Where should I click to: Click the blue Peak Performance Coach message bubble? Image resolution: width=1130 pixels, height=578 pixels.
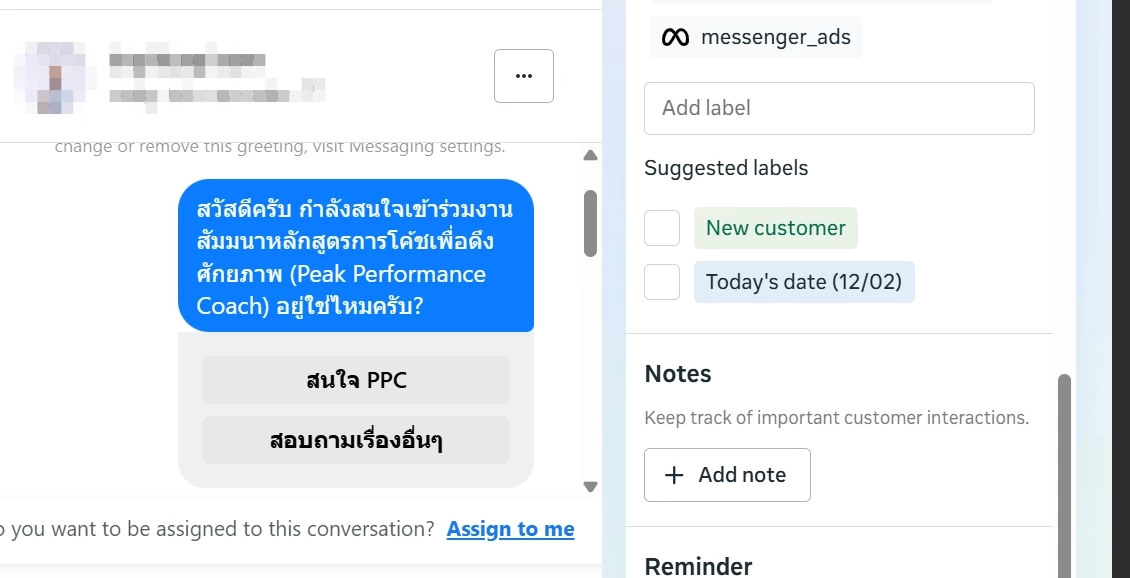click(356, 256)
